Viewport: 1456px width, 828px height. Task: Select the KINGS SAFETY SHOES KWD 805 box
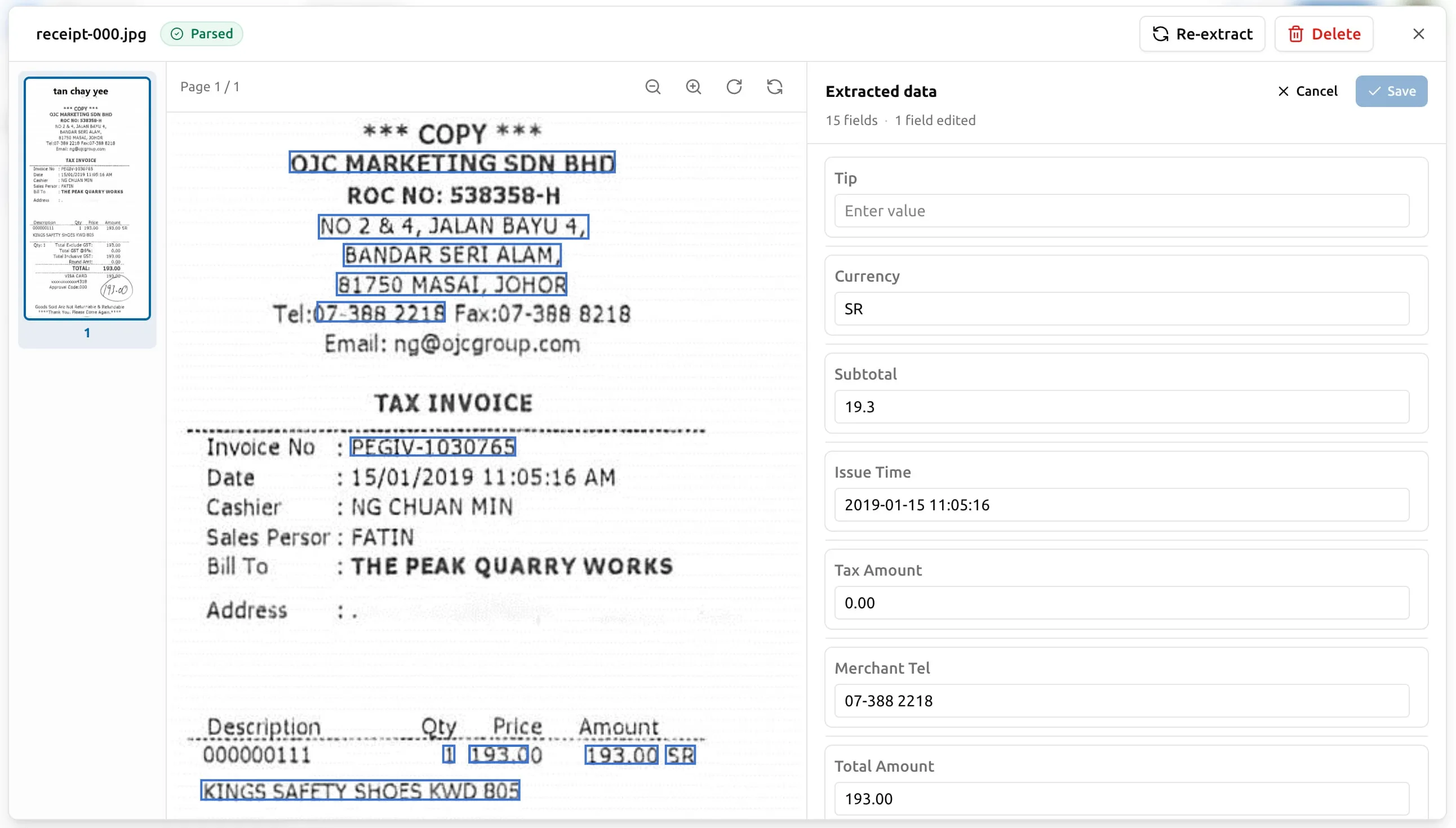360,791
